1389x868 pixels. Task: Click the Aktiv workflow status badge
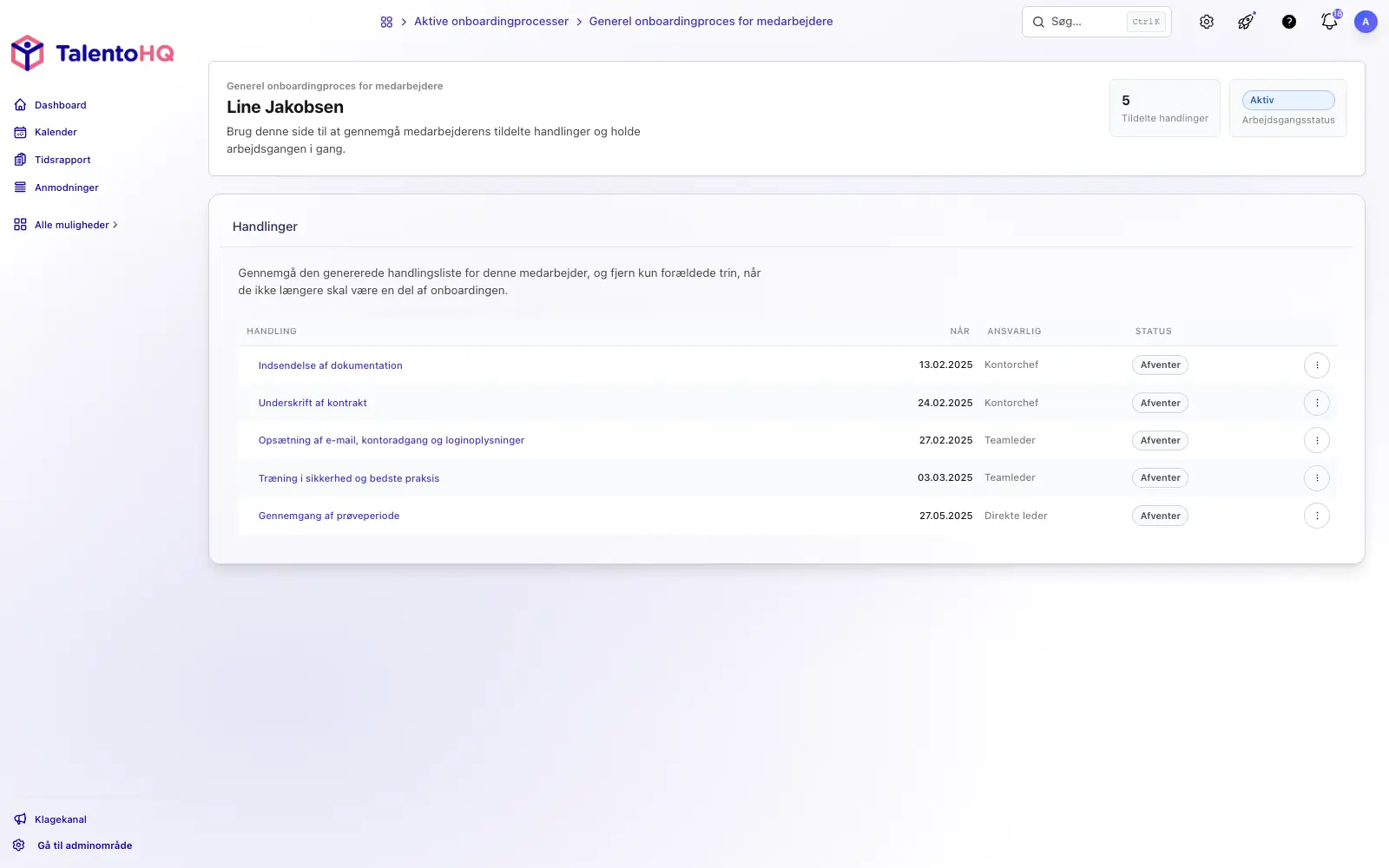1288,100
